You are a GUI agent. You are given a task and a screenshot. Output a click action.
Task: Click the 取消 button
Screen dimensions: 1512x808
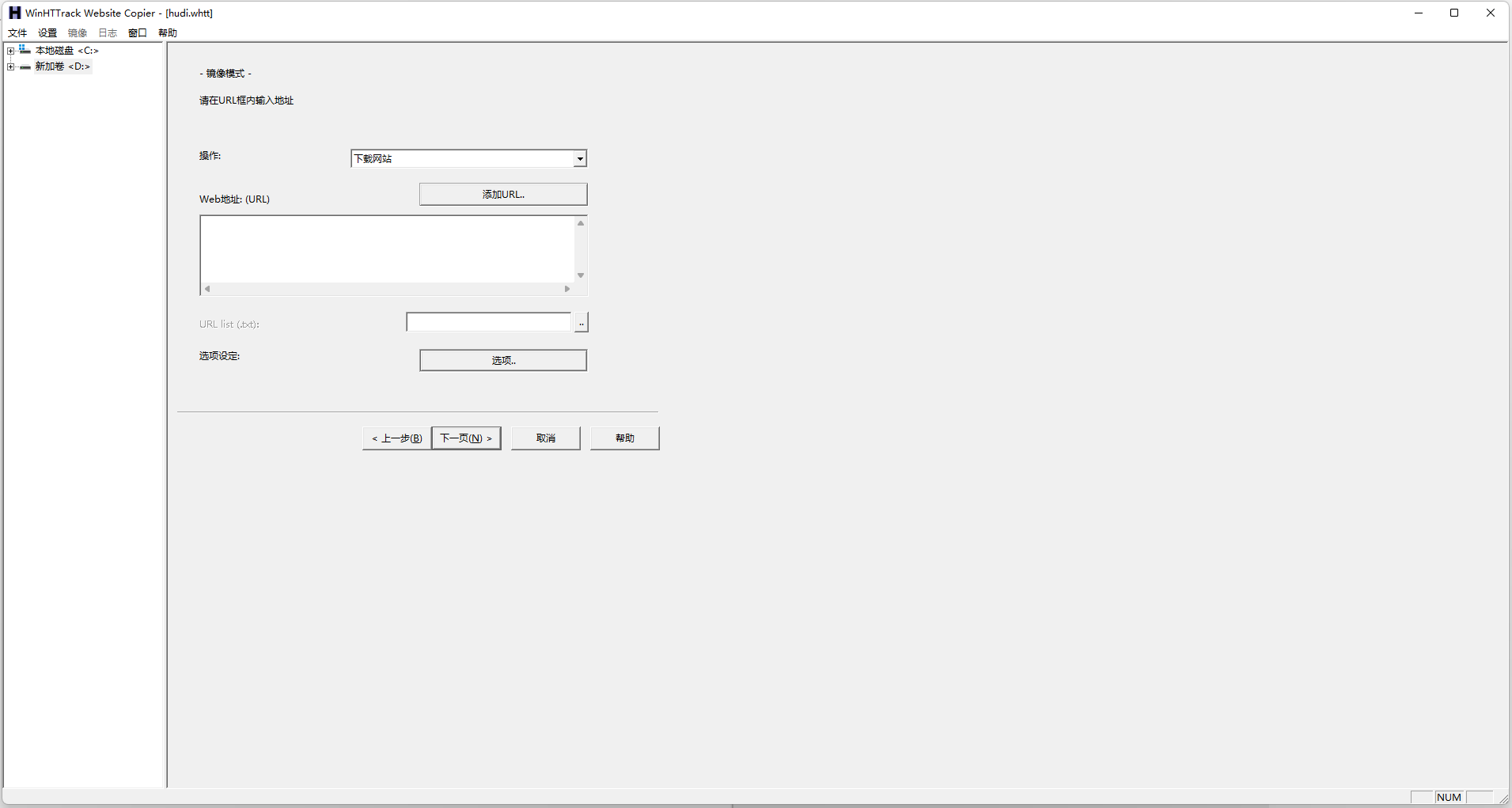click(x=546, y=438)
